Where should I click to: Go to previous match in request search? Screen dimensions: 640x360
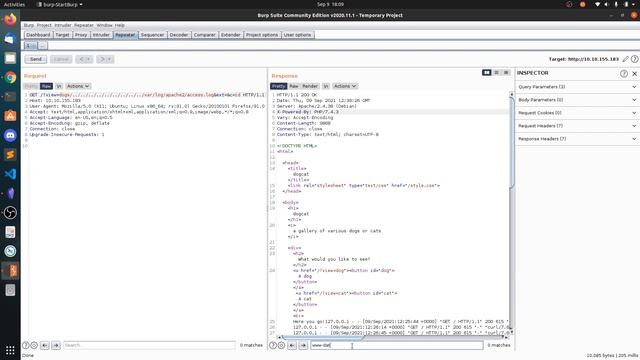tap(45, 345)
